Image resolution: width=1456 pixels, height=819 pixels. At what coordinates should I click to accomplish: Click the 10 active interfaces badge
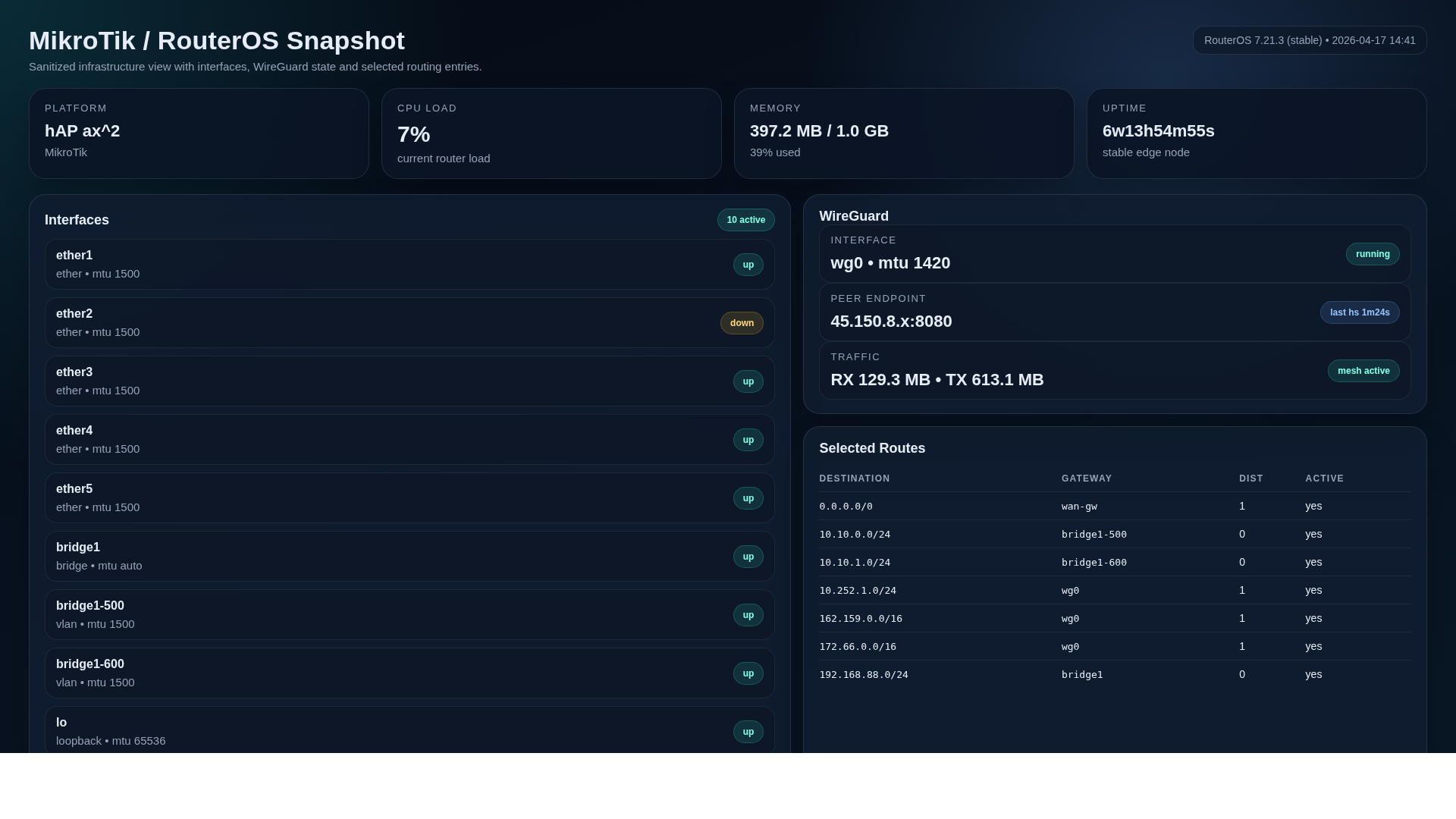point(745,219)
